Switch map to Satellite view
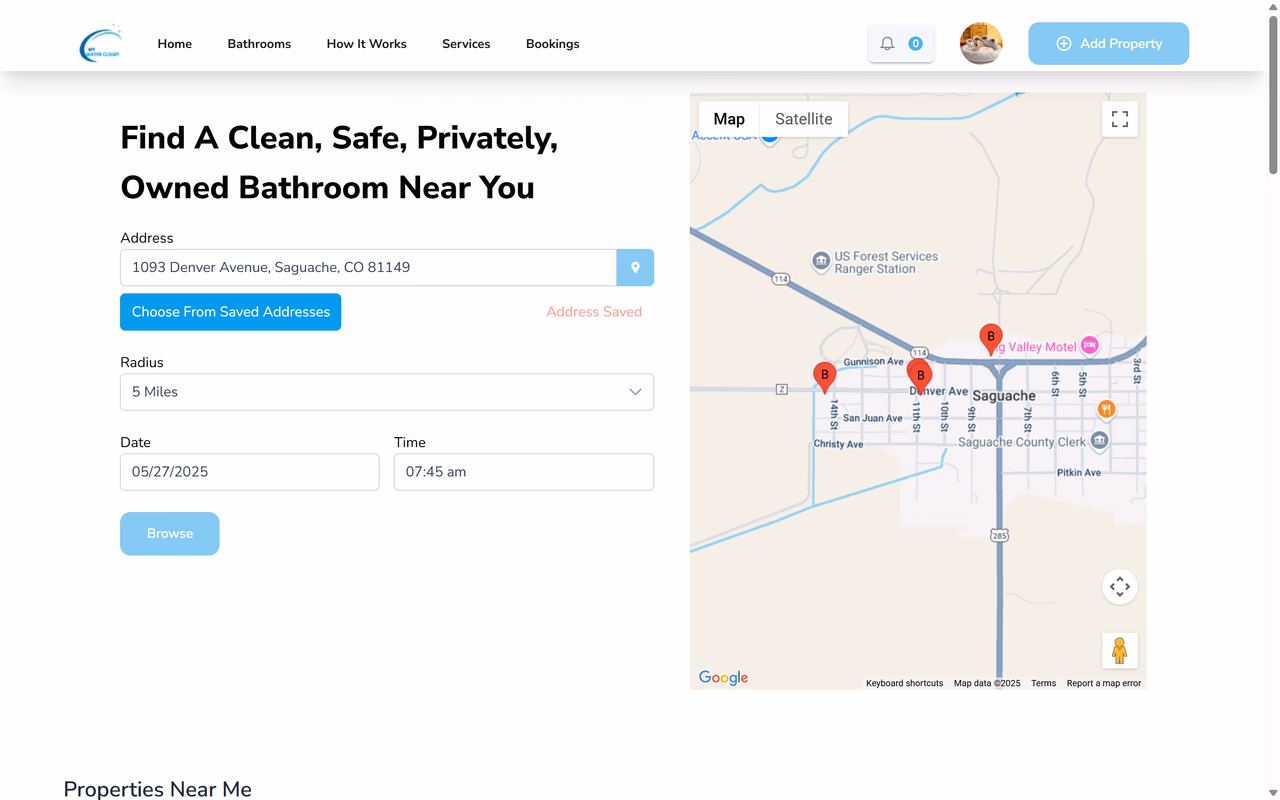 803,119
